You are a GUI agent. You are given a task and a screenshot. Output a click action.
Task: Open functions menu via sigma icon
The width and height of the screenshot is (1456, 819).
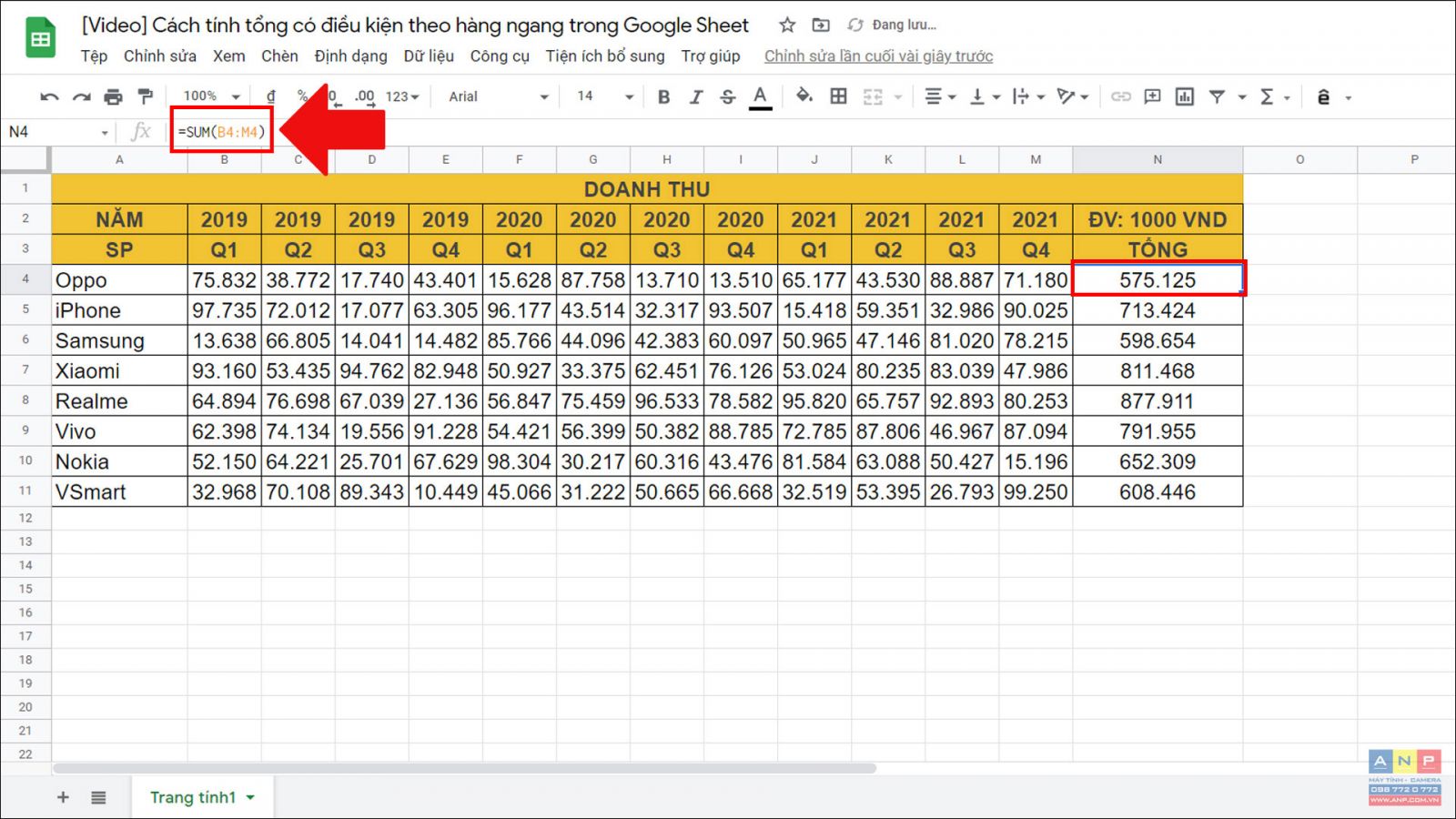tap(1267, 96)
